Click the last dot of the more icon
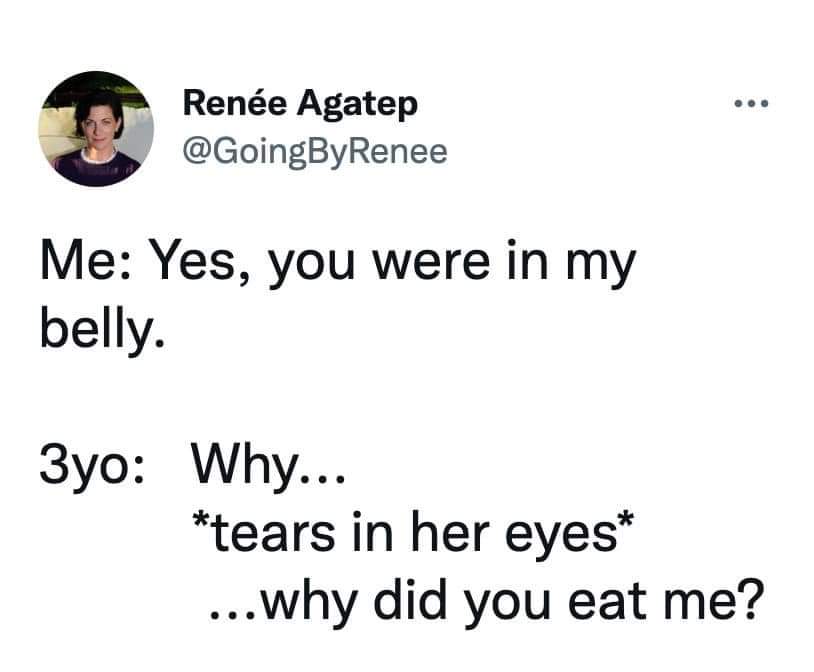The height and width of the screenshot is (672, 814). click(766, 104)
